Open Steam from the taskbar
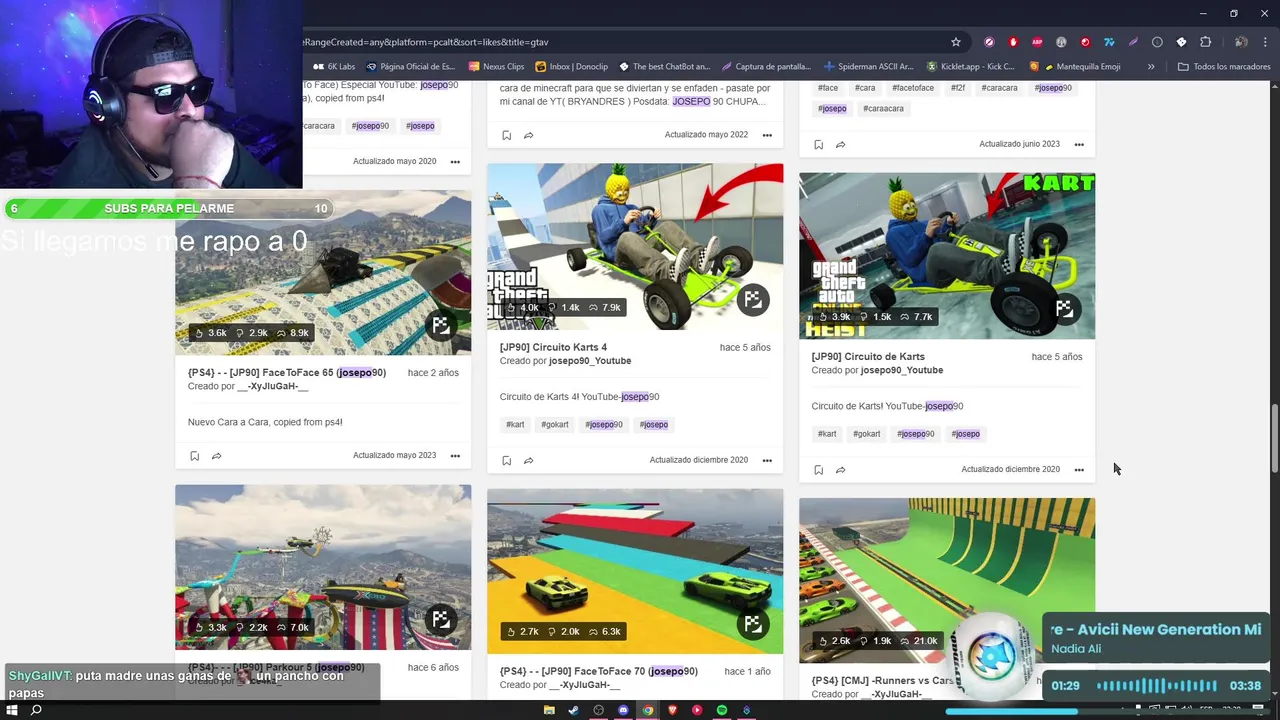The width and height of the screenshot is (1280, 720). [x=573, y=710]
